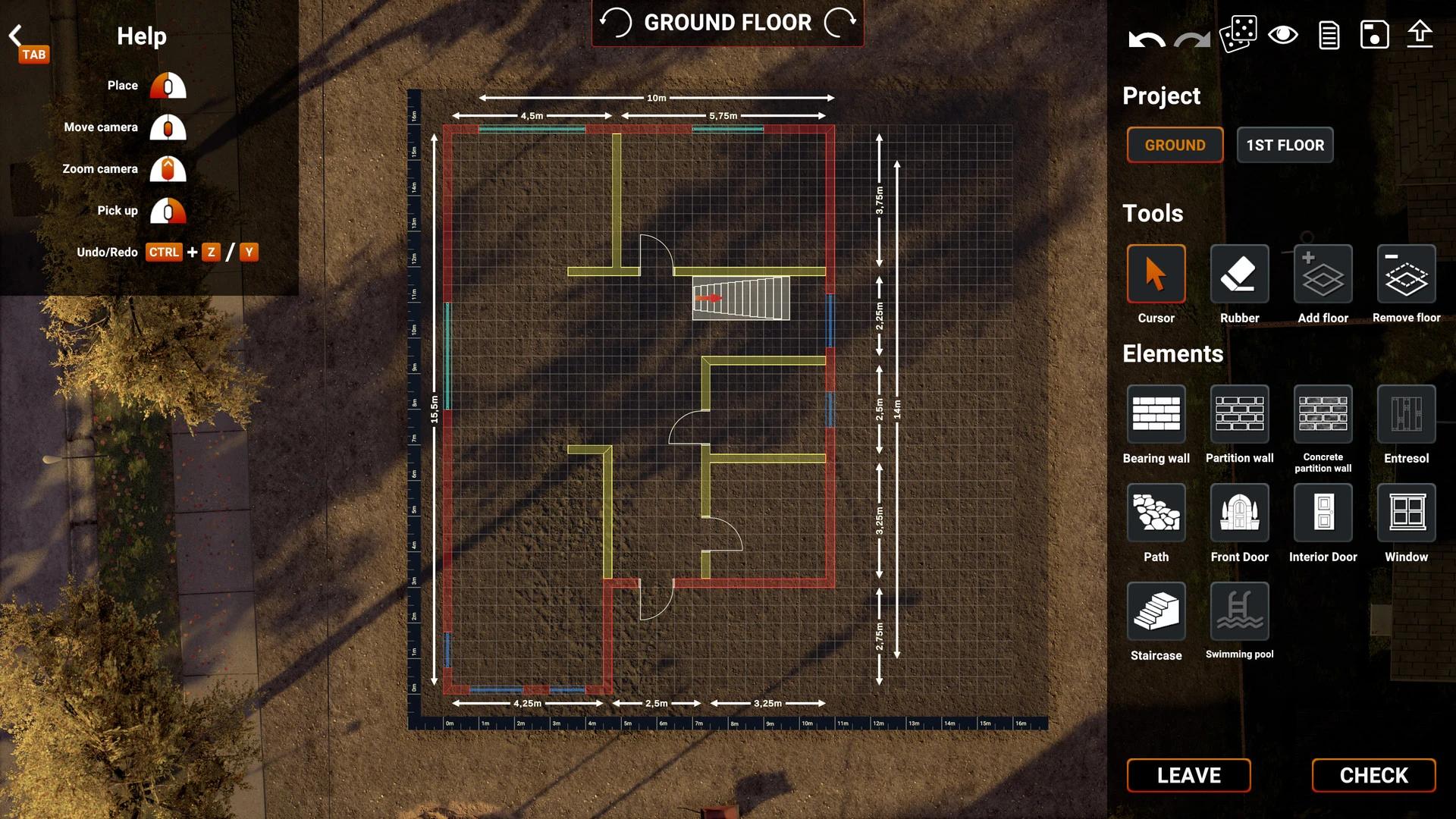Switch to the 1ST FLOOR tab
Screen dimensions: 1456x819
1284,144
